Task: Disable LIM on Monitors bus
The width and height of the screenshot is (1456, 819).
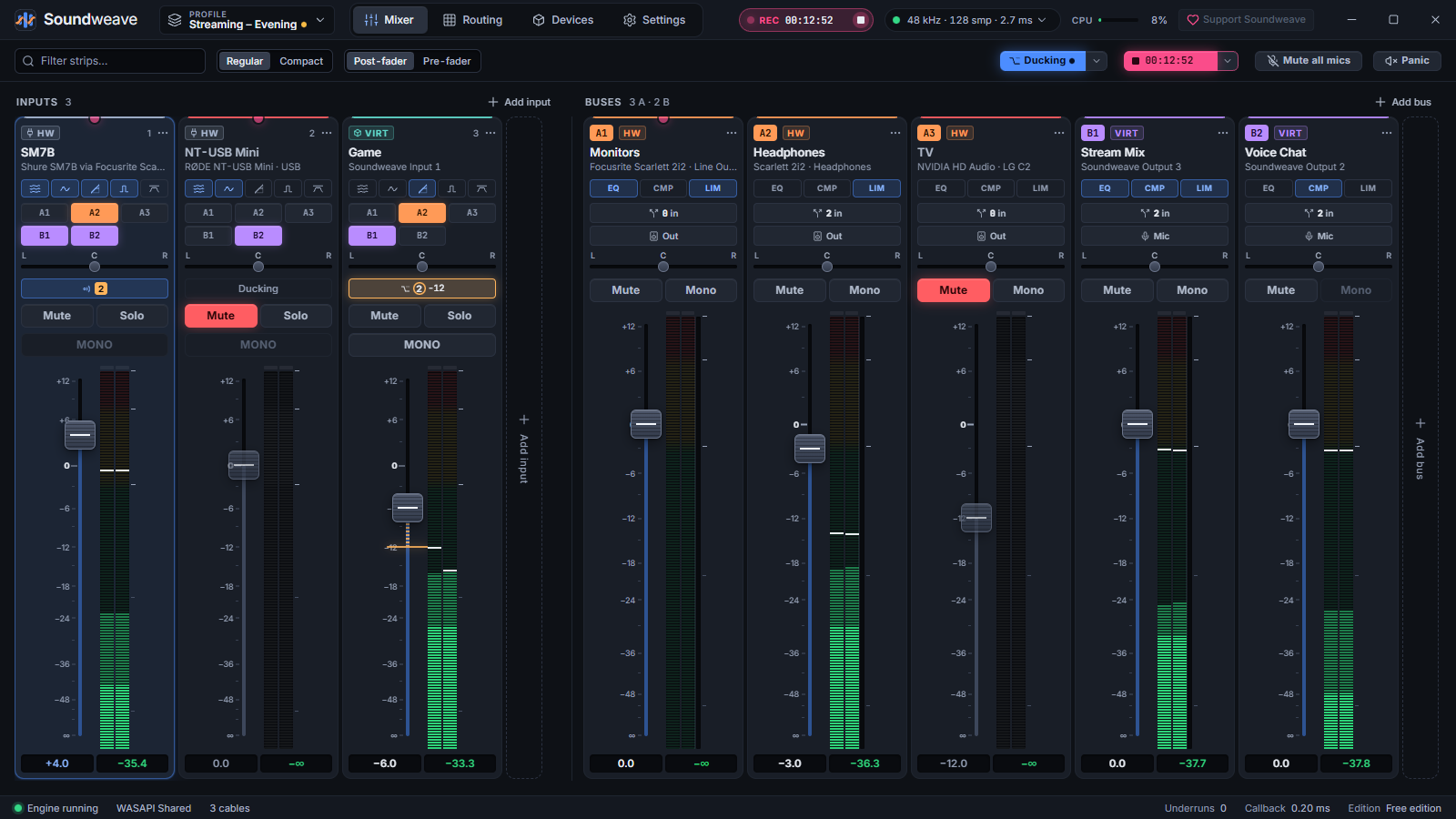Action: pos(713,188)
